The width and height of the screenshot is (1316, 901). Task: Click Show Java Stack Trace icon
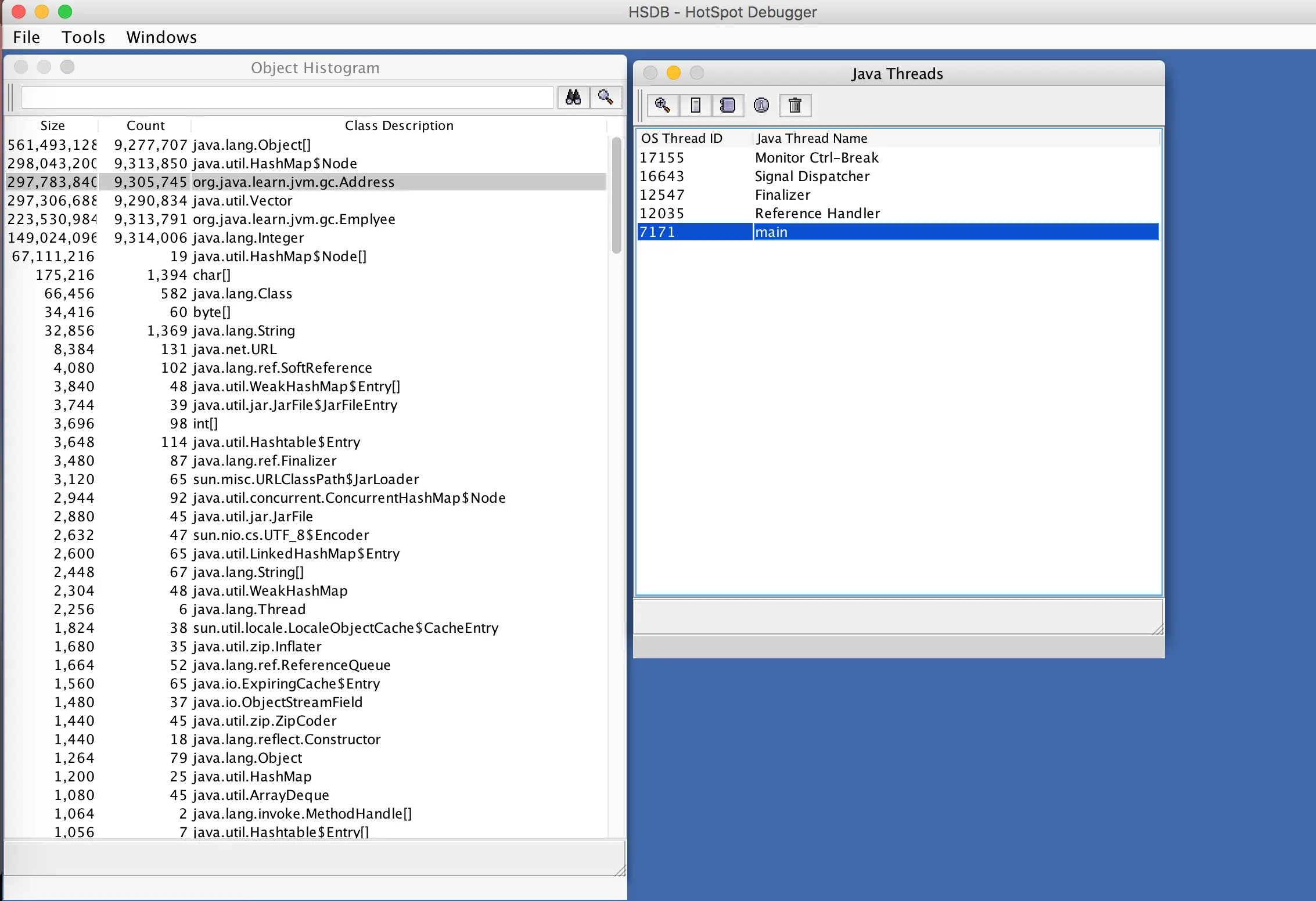tap(728, 106)
